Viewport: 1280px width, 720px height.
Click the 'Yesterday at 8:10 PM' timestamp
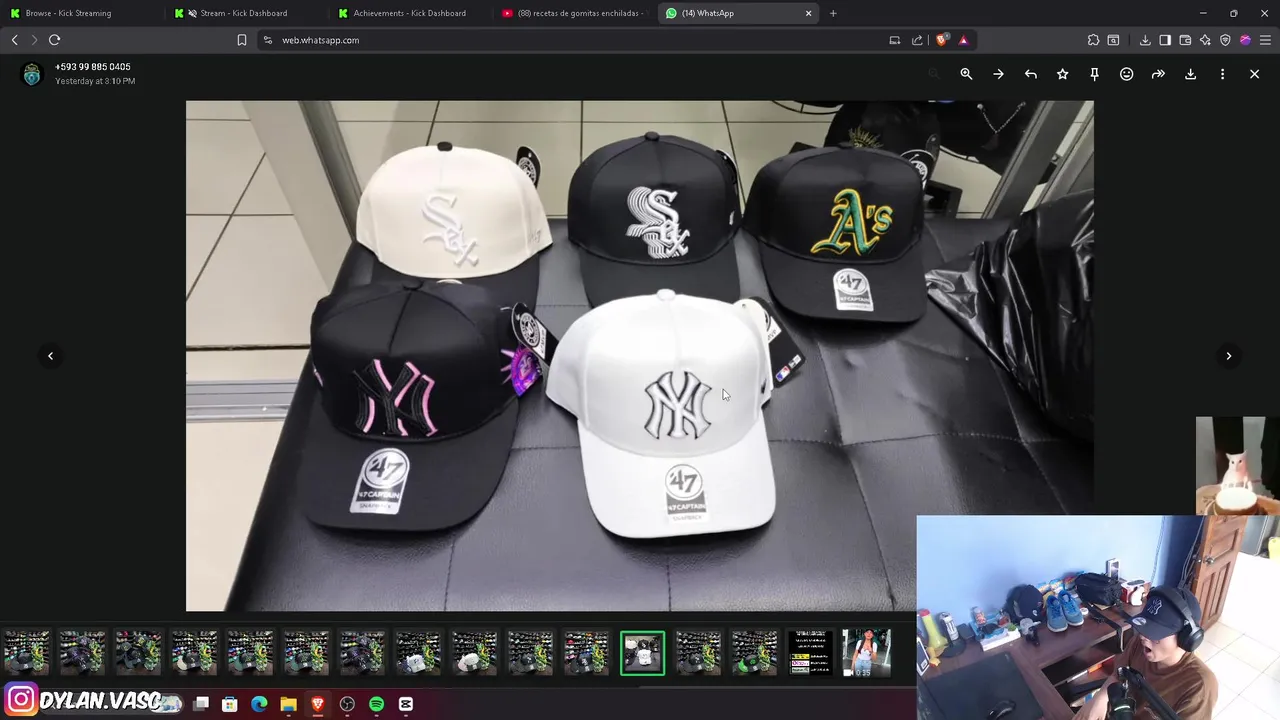pos(95,81)
